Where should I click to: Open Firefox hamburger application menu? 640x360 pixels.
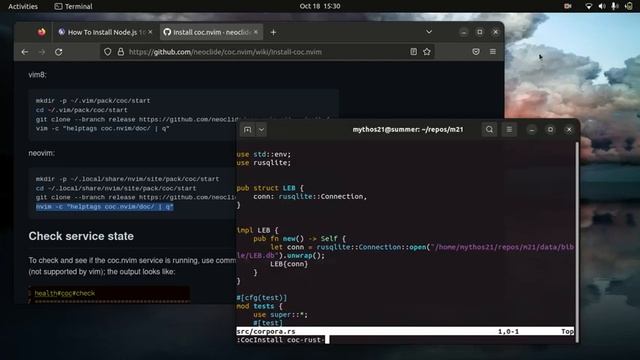point(493,51)
